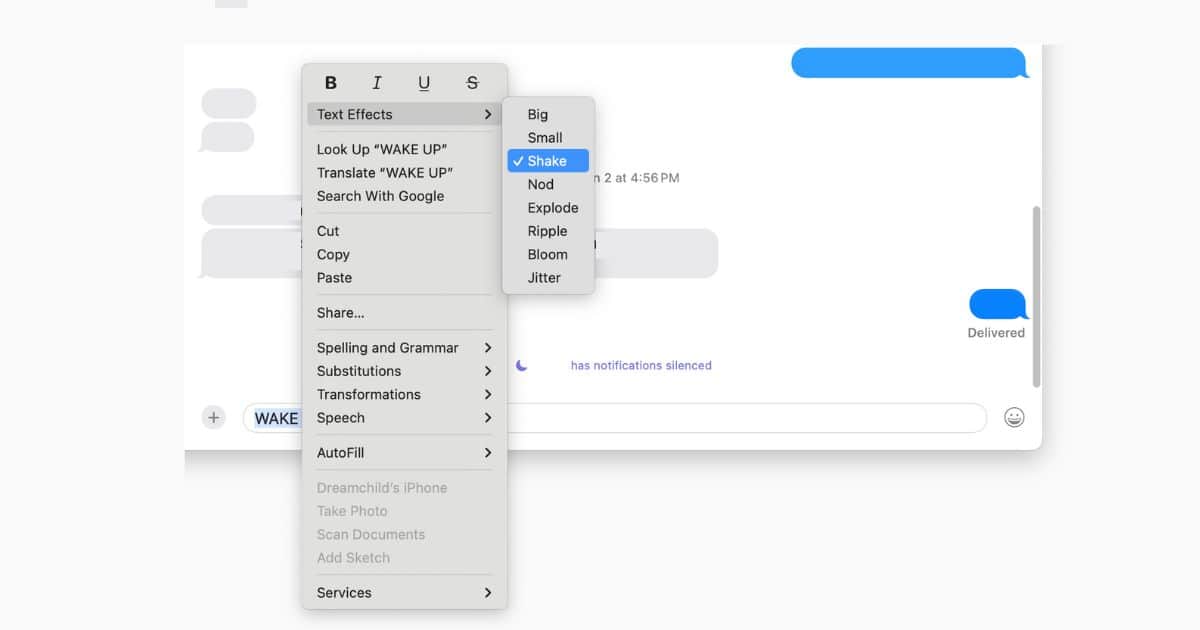Open the emoji picker

1014,418
